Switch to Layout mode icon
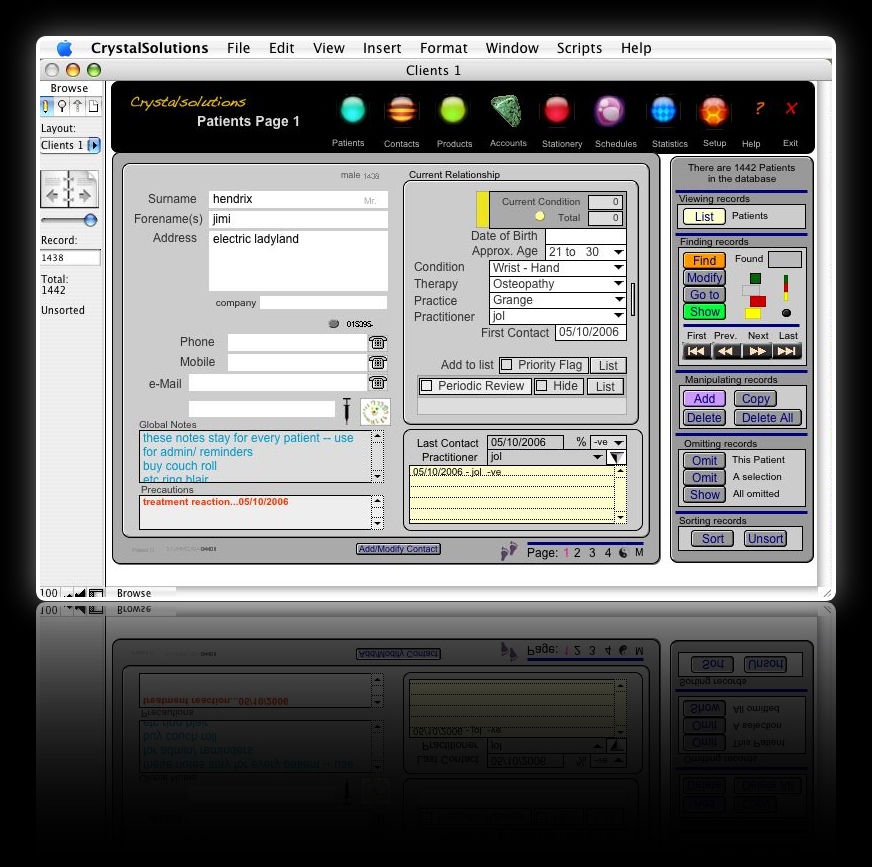 [x=77, y=106]
